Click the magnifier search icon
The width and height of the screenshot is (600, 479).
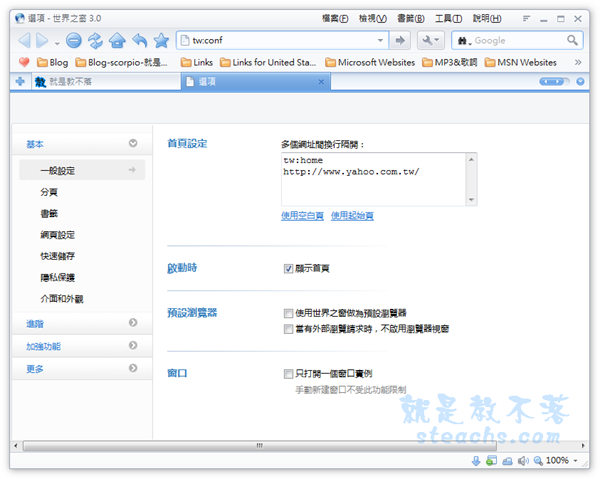(572, 40)
